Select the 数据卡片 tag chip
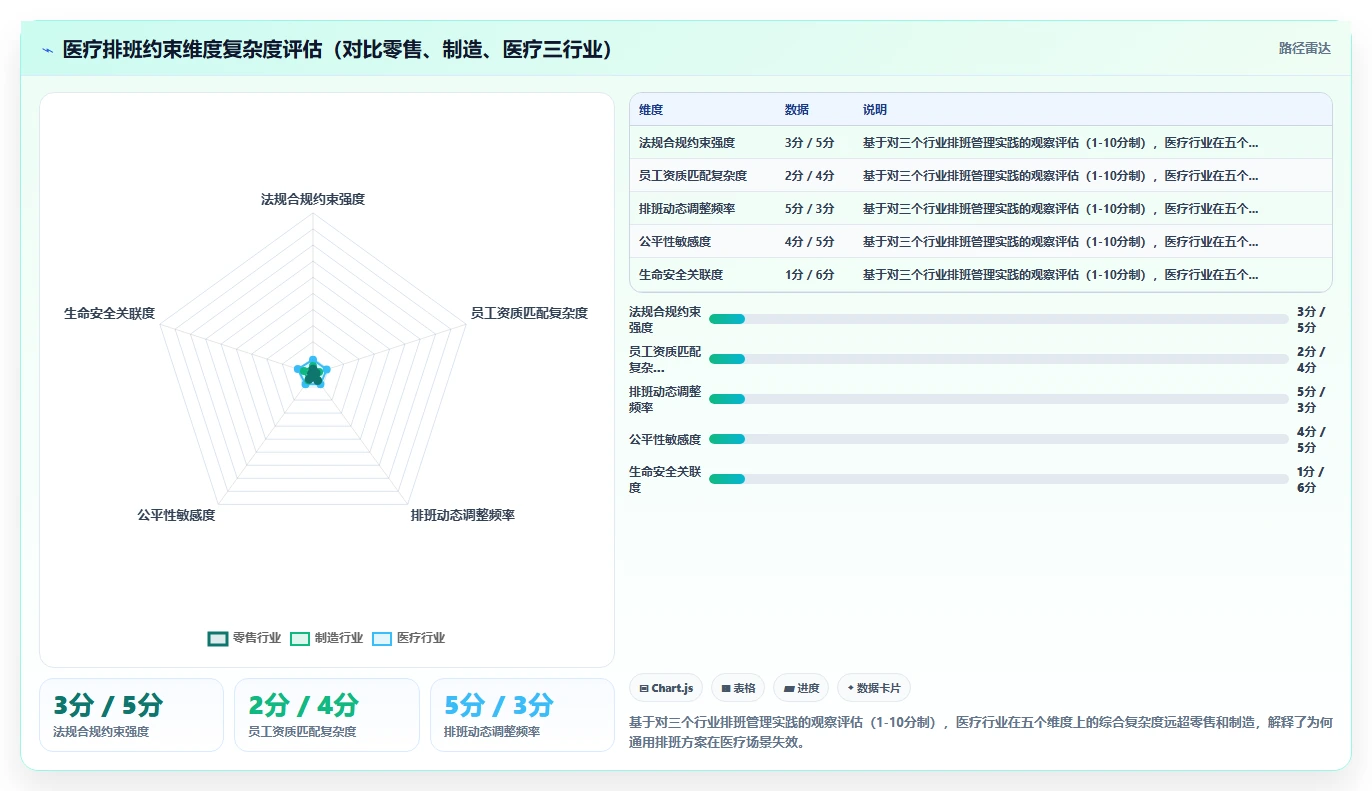This screenshot has height=791, width=1372. pos(874,688)
